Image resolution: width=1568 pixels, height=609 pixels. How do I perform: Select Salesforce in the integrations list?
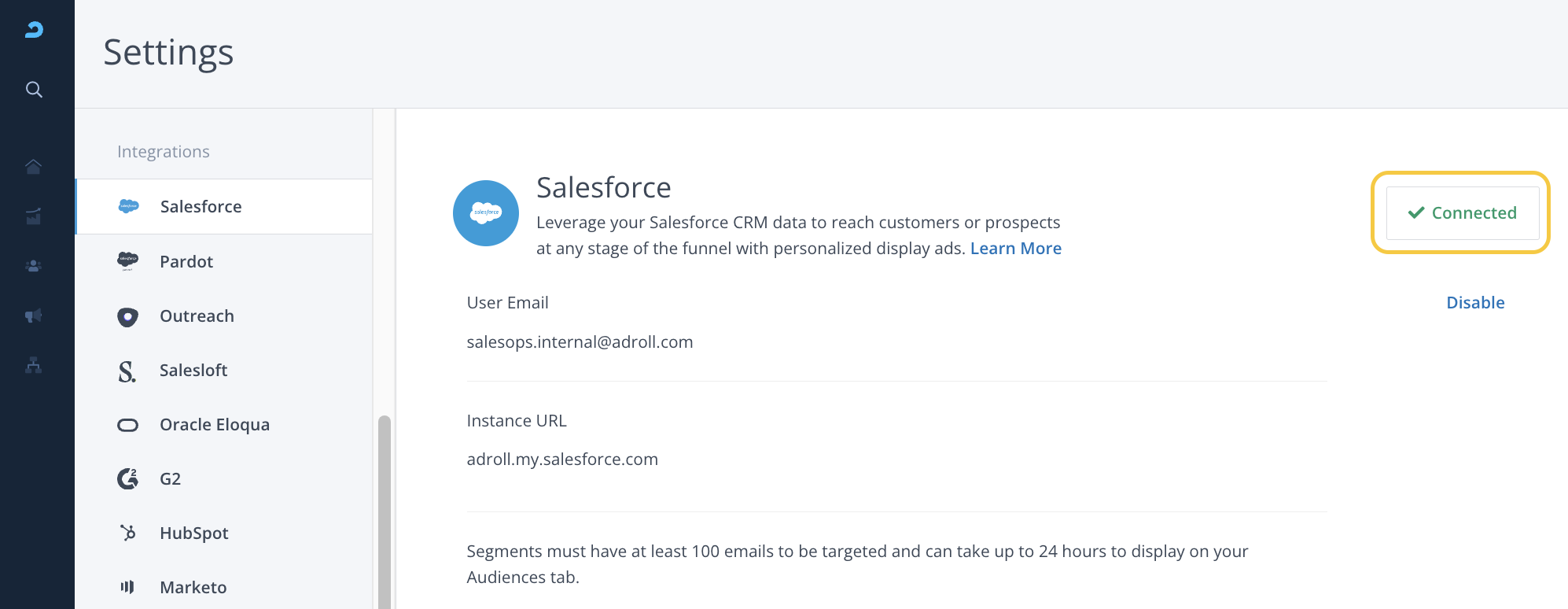(201, 207)
